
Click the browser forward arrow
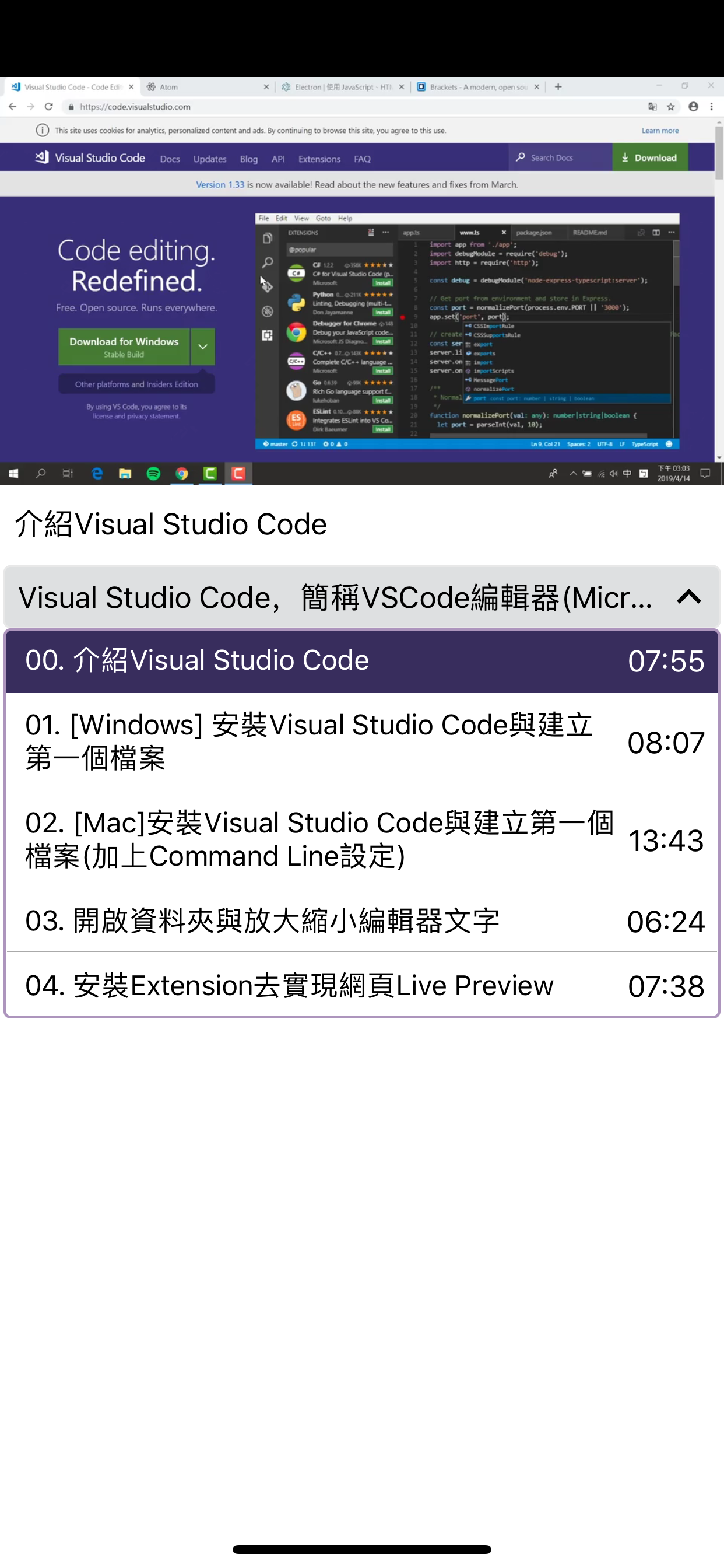coord(30,107)
